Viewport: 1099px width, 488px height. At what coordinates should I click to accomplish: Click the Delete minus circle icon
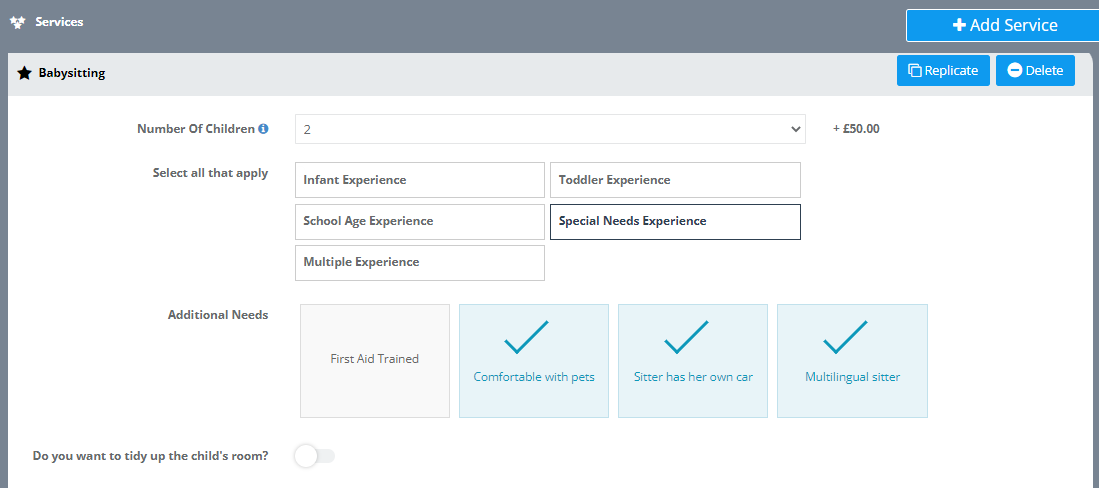click(1014, 71)
